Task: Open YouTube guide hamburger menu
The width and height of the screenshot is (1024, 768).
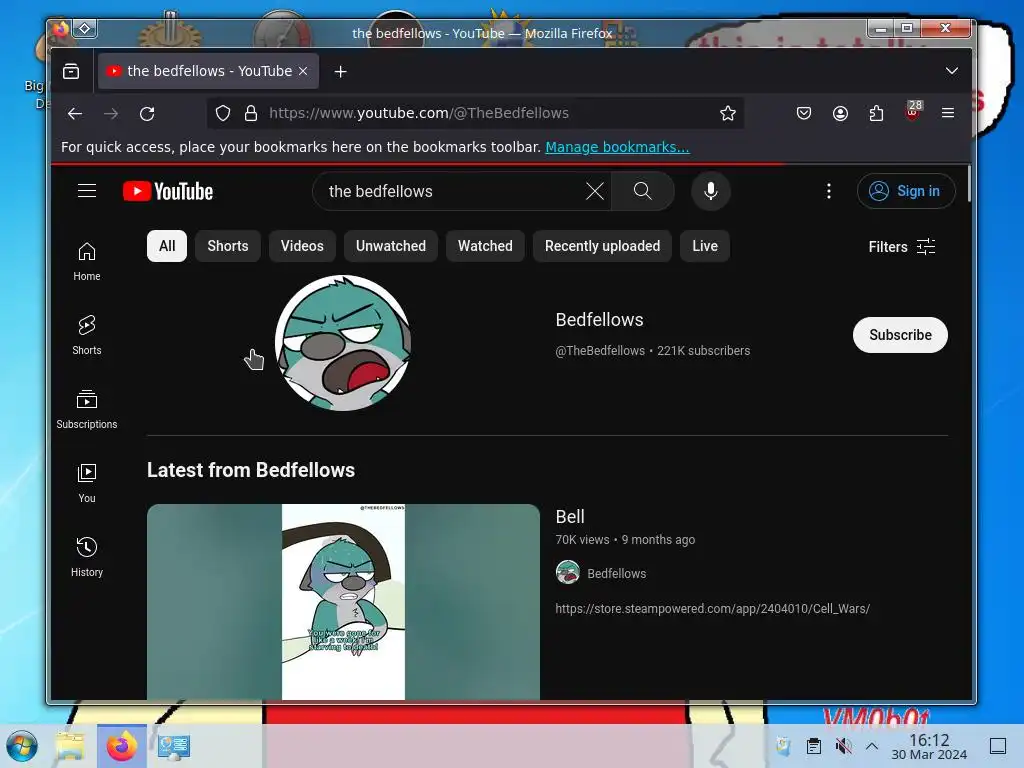Action: coord(87,191)
